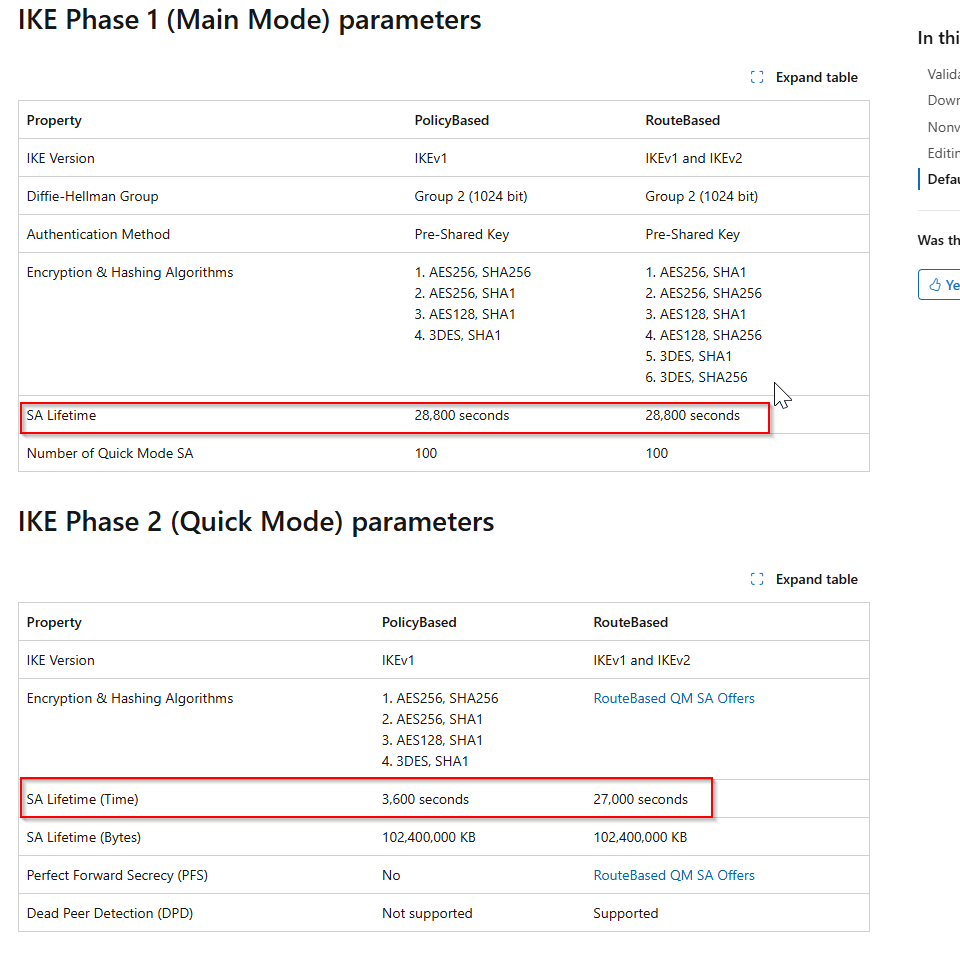This screenshot has width=960, height=964.
Task: Click "Expand table" for the Main Mode parameters table
Action: tap(815, 77)
